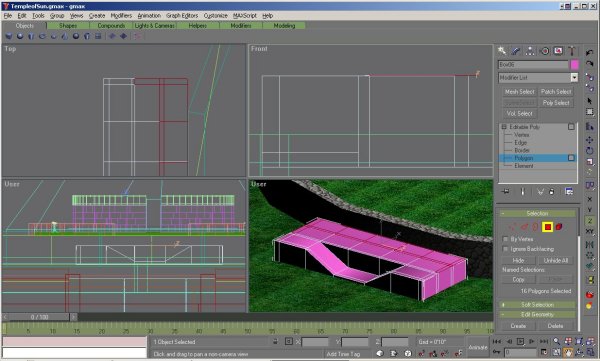Select the Vertex sub-object in stack
The width and height of the screenshot is (600, 361).
tap(522, 135)
